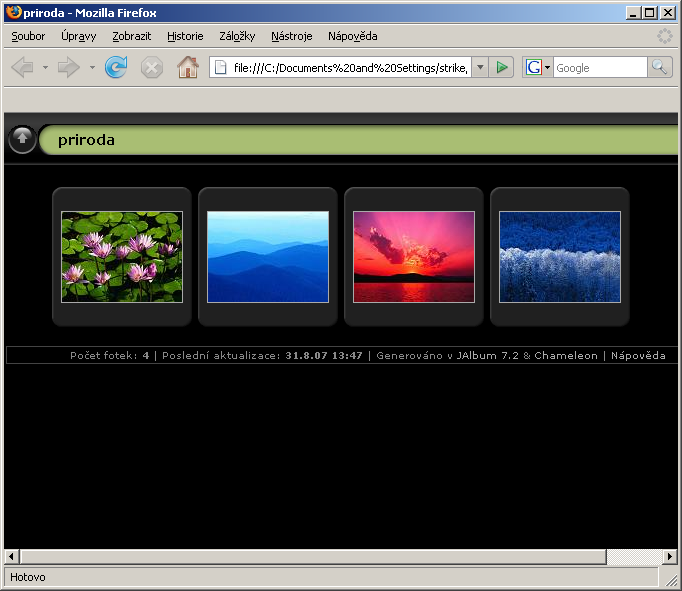This screenshot has width=682, height=591.
Task: Click the priroda album title
Action: pyautogui.click(x=86, y=140)
